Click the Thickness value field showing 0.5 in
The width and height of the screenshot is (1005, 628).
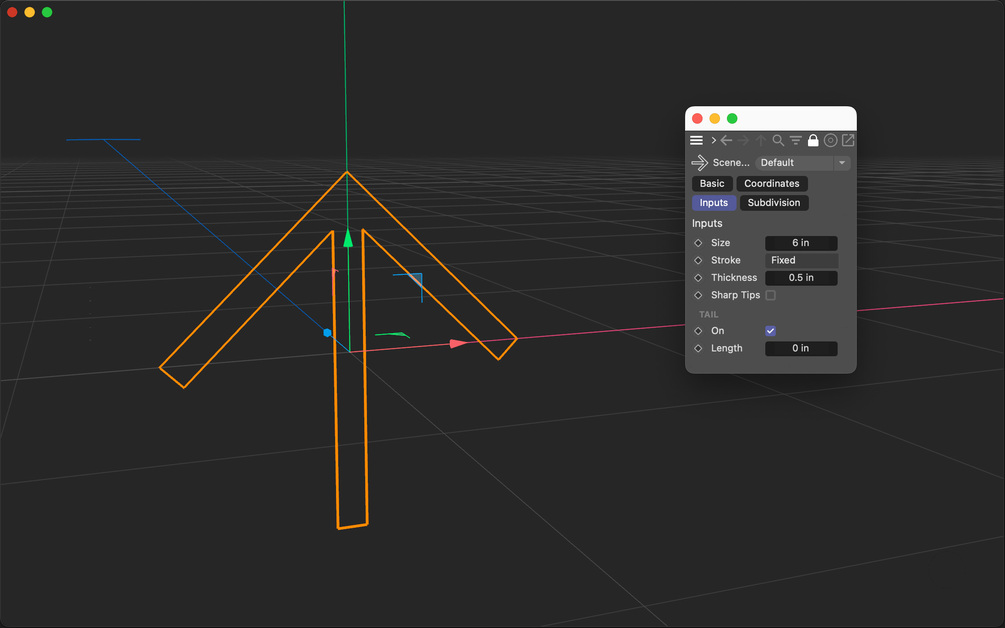801,277
